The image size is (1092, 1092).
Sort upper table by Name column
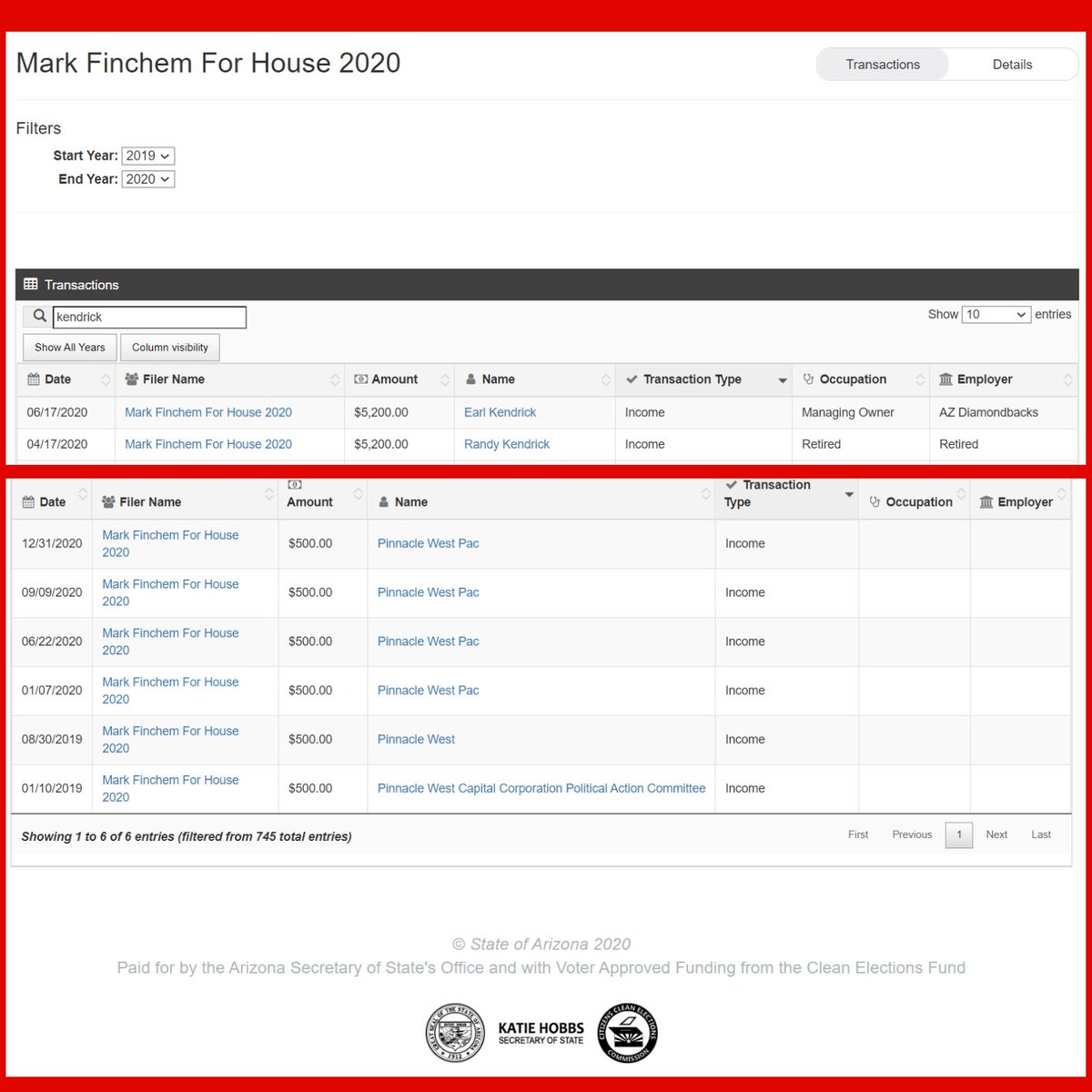tap(535, 379)
